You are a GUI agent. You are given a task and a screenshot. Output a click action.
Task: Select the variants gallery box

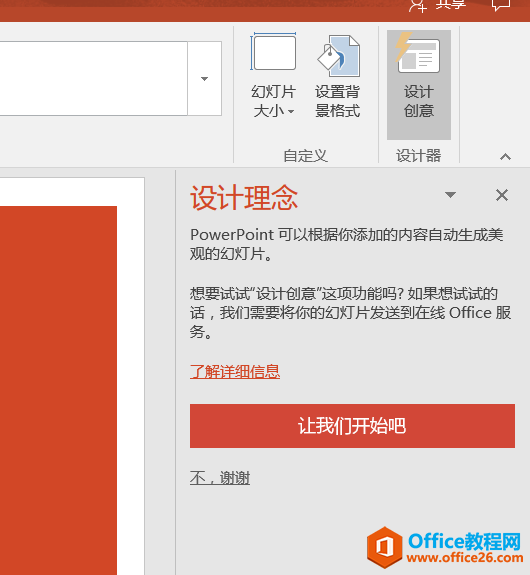[94, 78]
